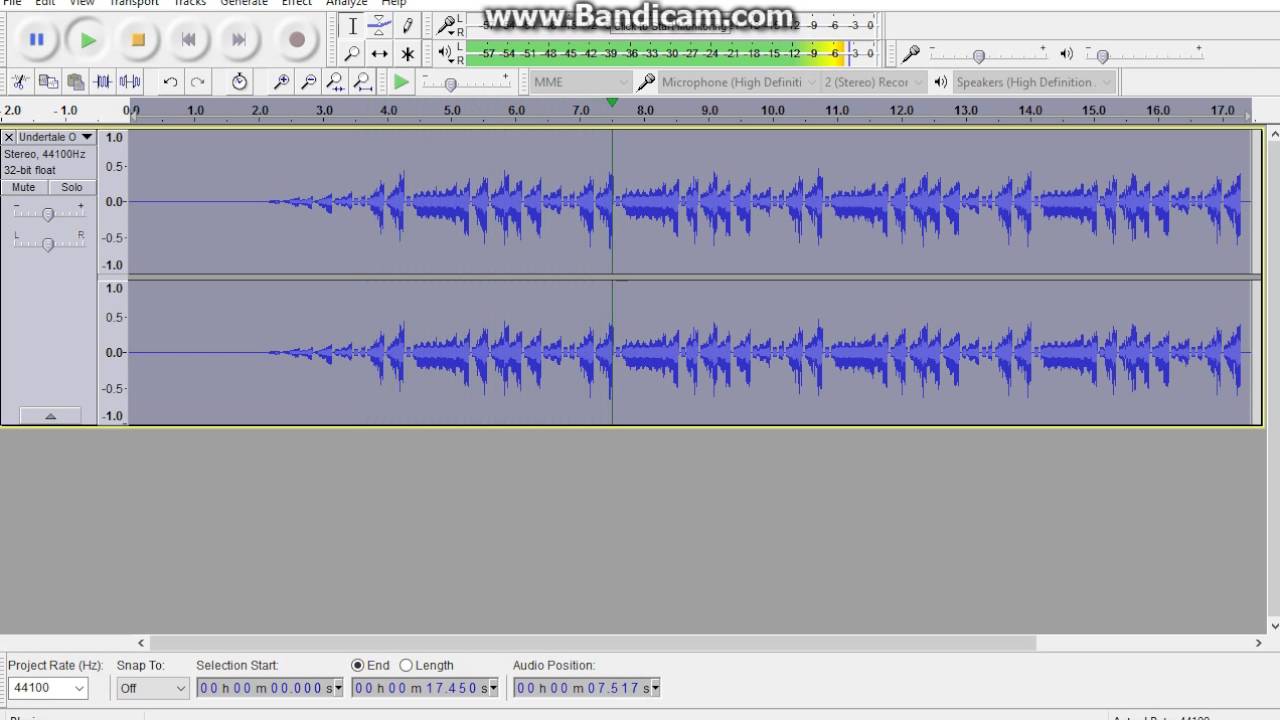
Task: Pause playback with the Pause button
Action: click(37, 40)
